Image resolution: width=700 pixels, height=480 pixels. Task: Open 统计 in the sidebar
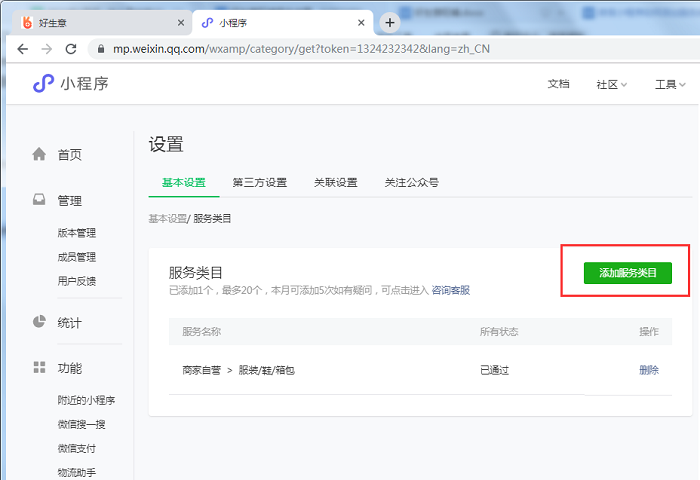click(70, 322)
